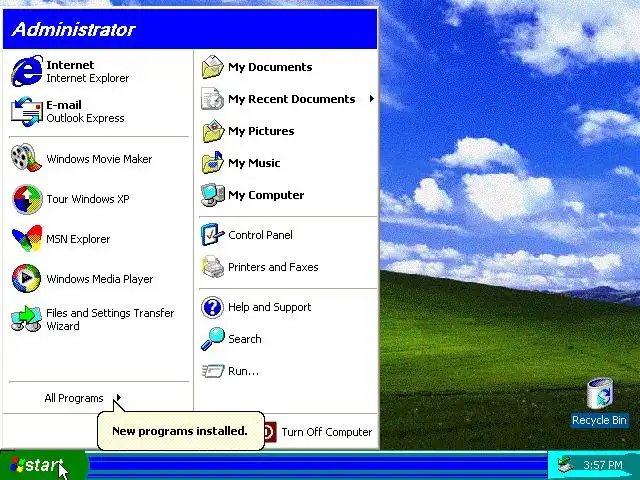The image size is (640, 480).
Task: Open Printers and Faxes text label
Action: (x=273, y=267)
